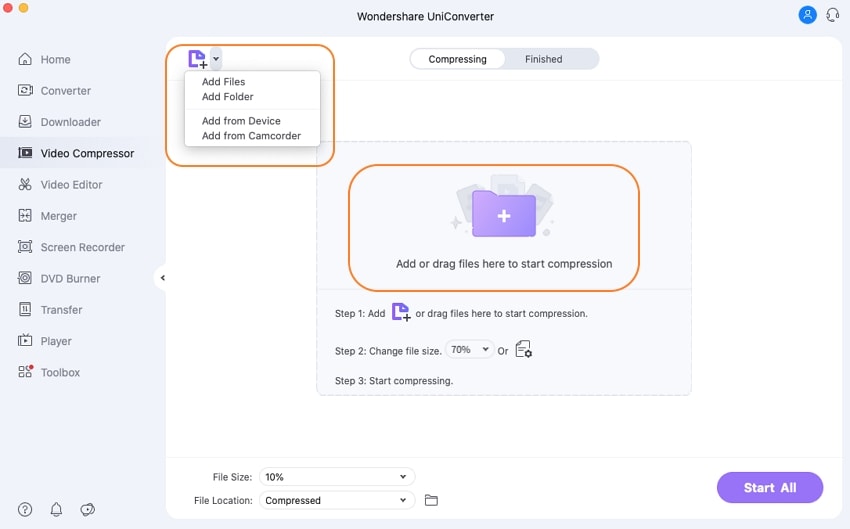Open the help question mark icon
850x529 pixels.
(25, 509)
